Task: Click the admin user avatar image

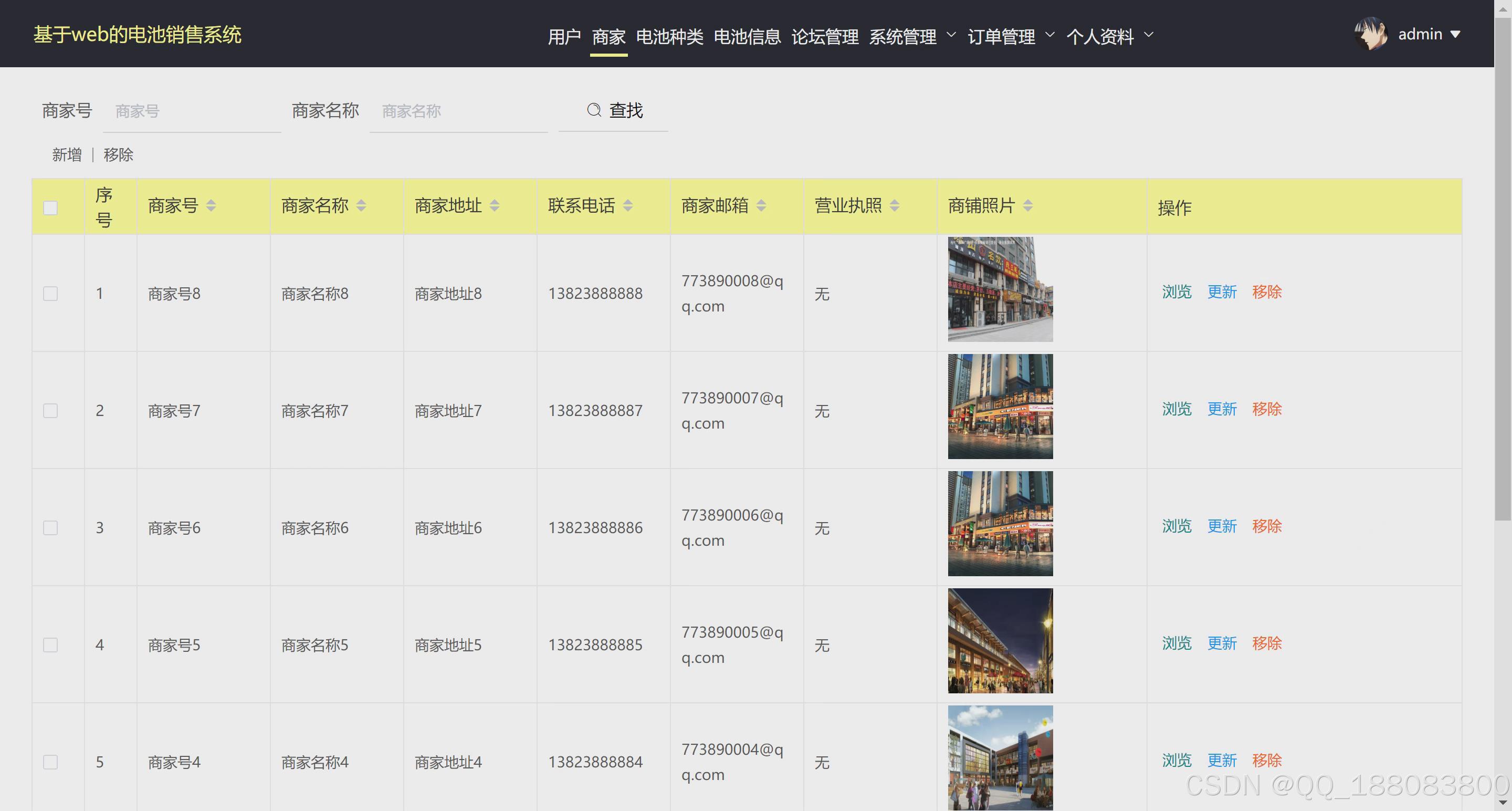Action: [1371, 34]
